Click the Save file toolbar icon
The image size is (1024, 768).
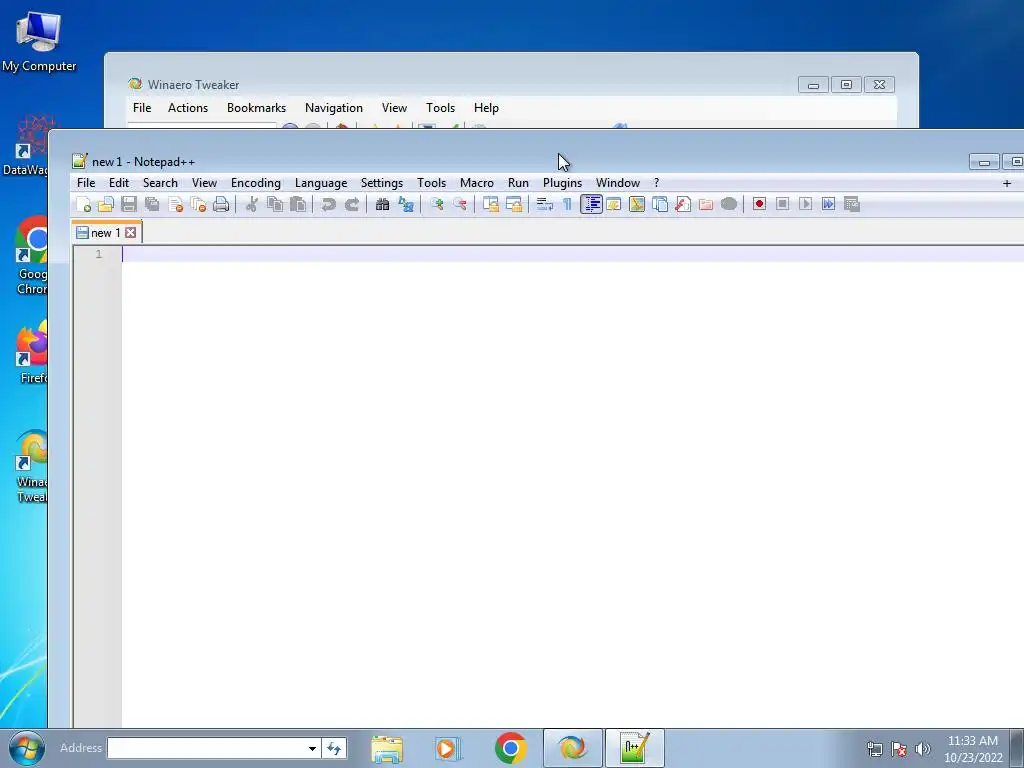tap(129, 204)
